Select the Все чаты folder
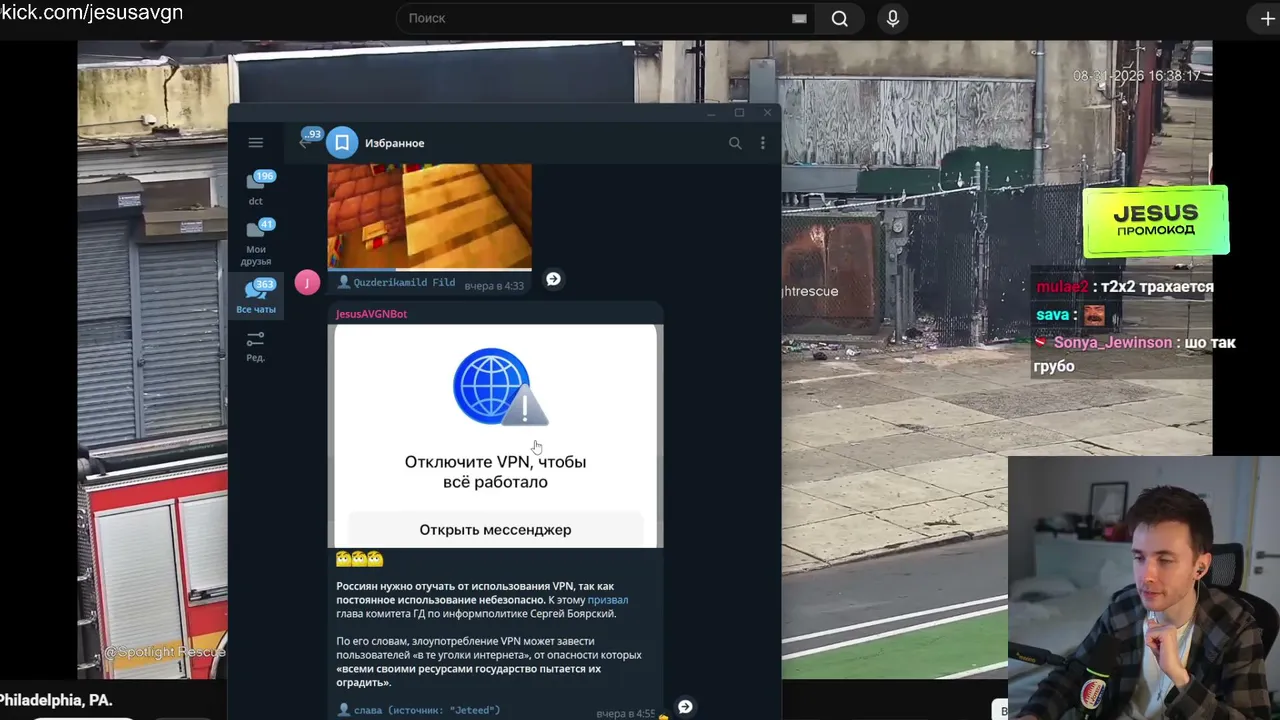This screenshot has height=720, width=1280. (x=256, y=297)
